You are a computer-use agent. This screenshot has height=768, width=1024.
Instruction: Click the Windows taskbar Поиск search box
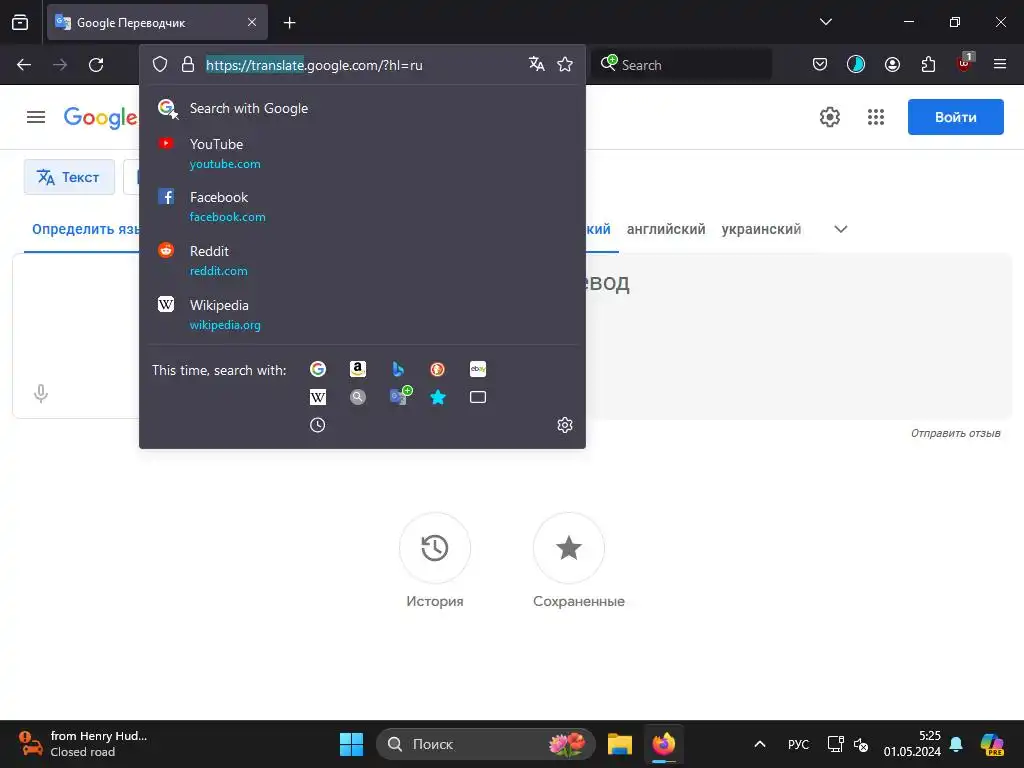click(x=485, y=744)
